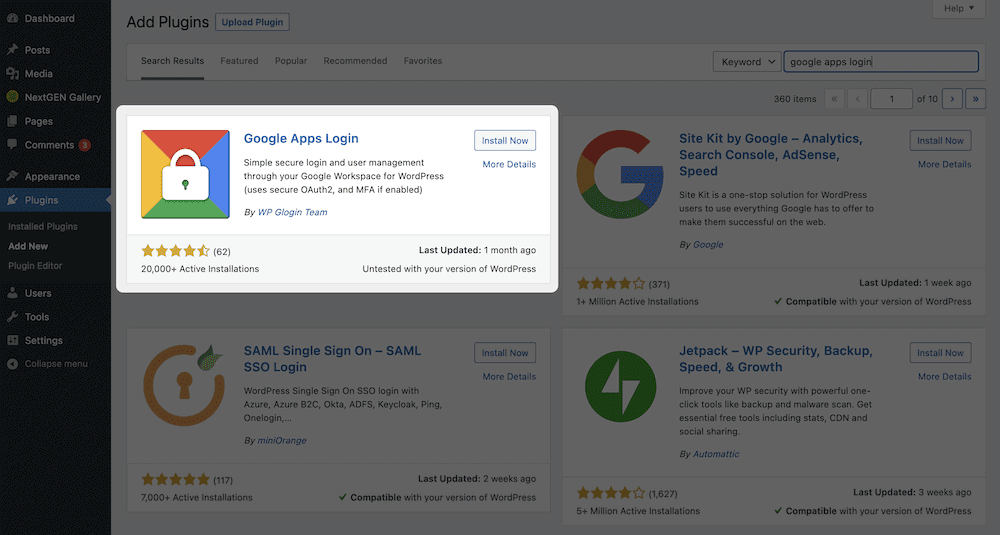Switch to Popular tab
The image size is (1000, 535).
(291, 61)
